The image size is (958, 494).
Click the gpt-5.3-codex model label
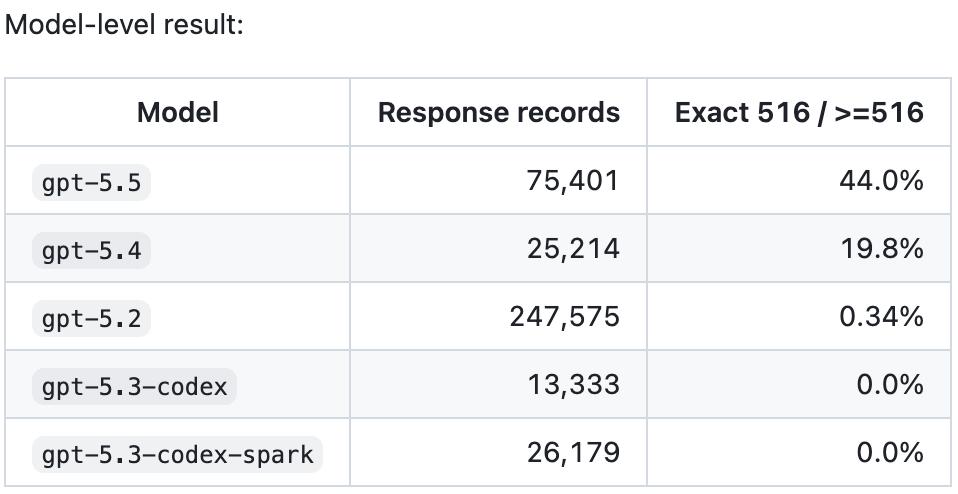[134, 387]
